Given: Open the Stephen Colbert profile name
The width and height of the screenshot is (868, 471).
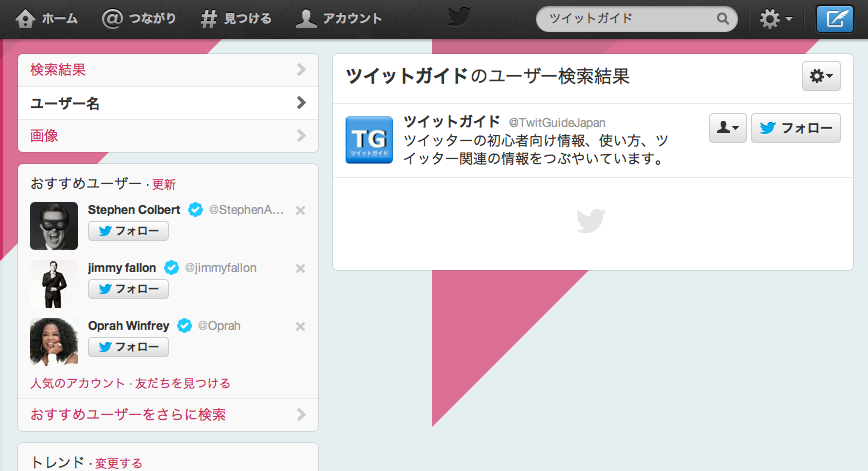Looking at the screenshot, I should (x=134, y=210).
